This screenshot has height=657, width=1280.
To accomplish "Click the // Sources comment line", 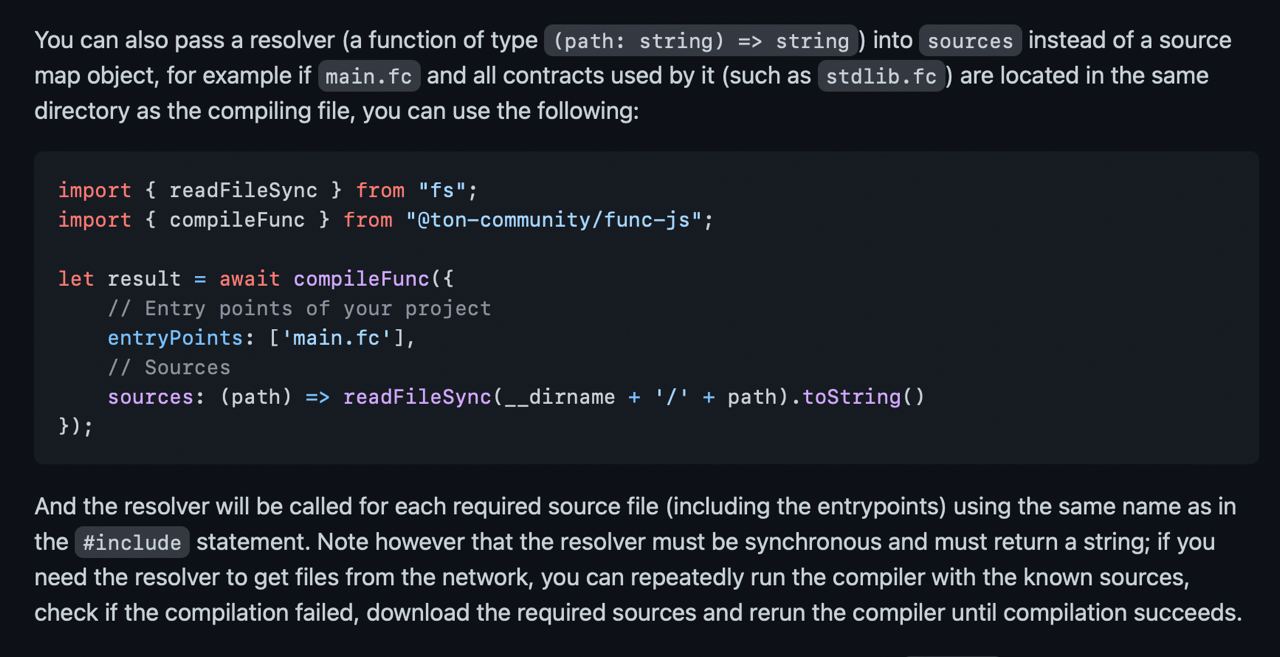I will 169,367.
